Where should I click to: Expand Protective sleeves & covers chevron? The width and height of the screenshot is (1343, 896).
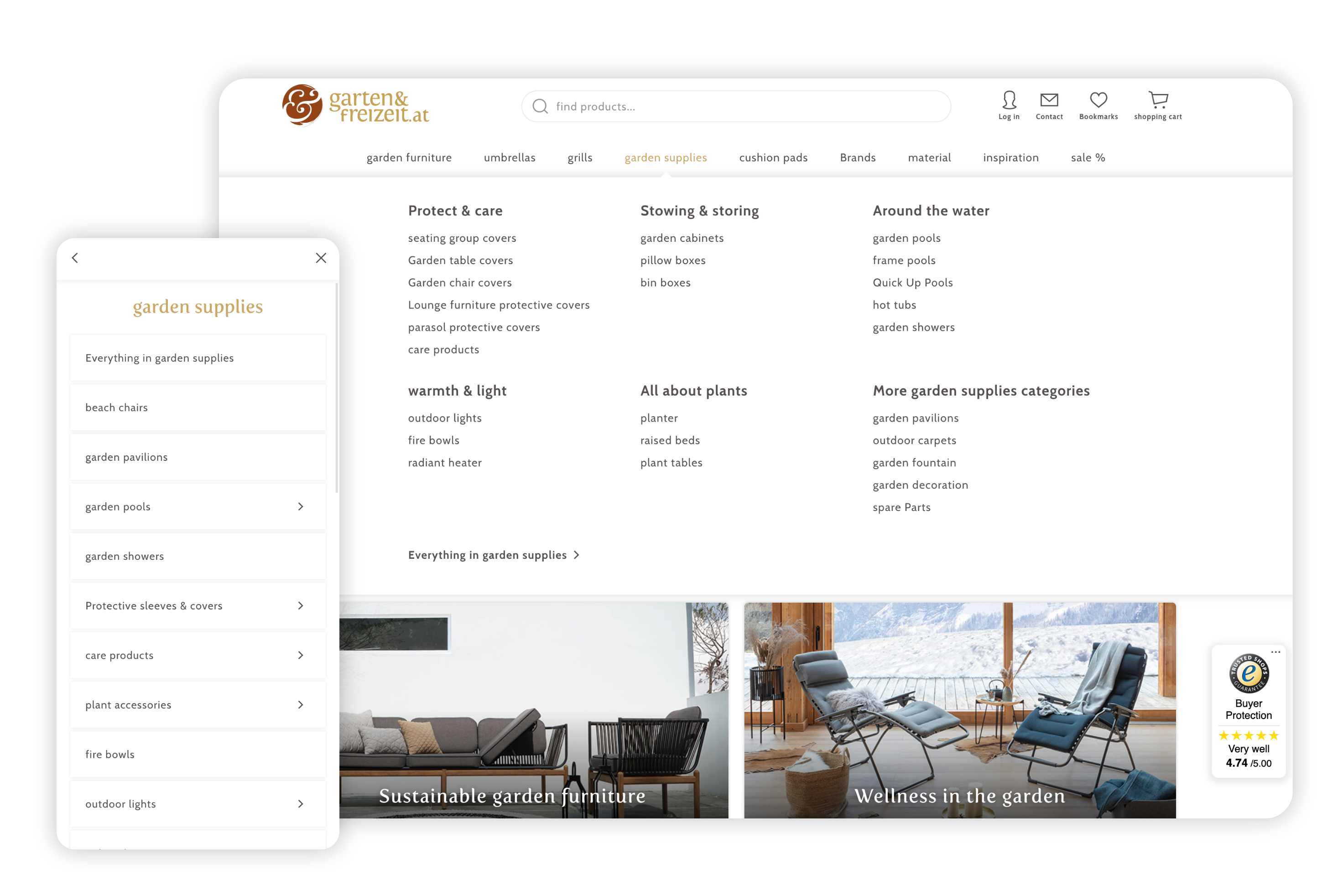point(301,606)
